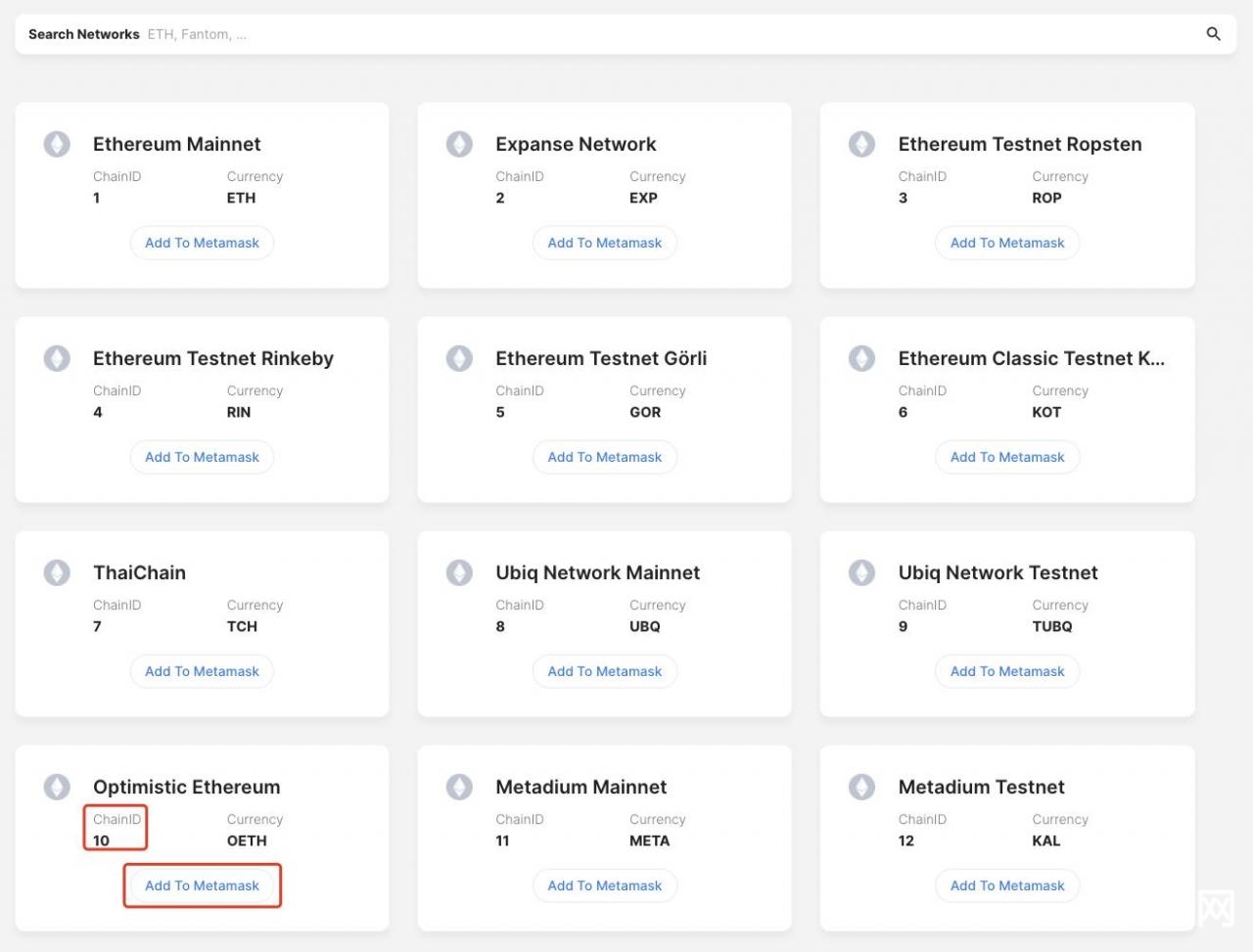Click the Ethereum Testnet Rinkeby chain icon
This screenshot has width=1253, height=952.
click(x=57, y=358)
